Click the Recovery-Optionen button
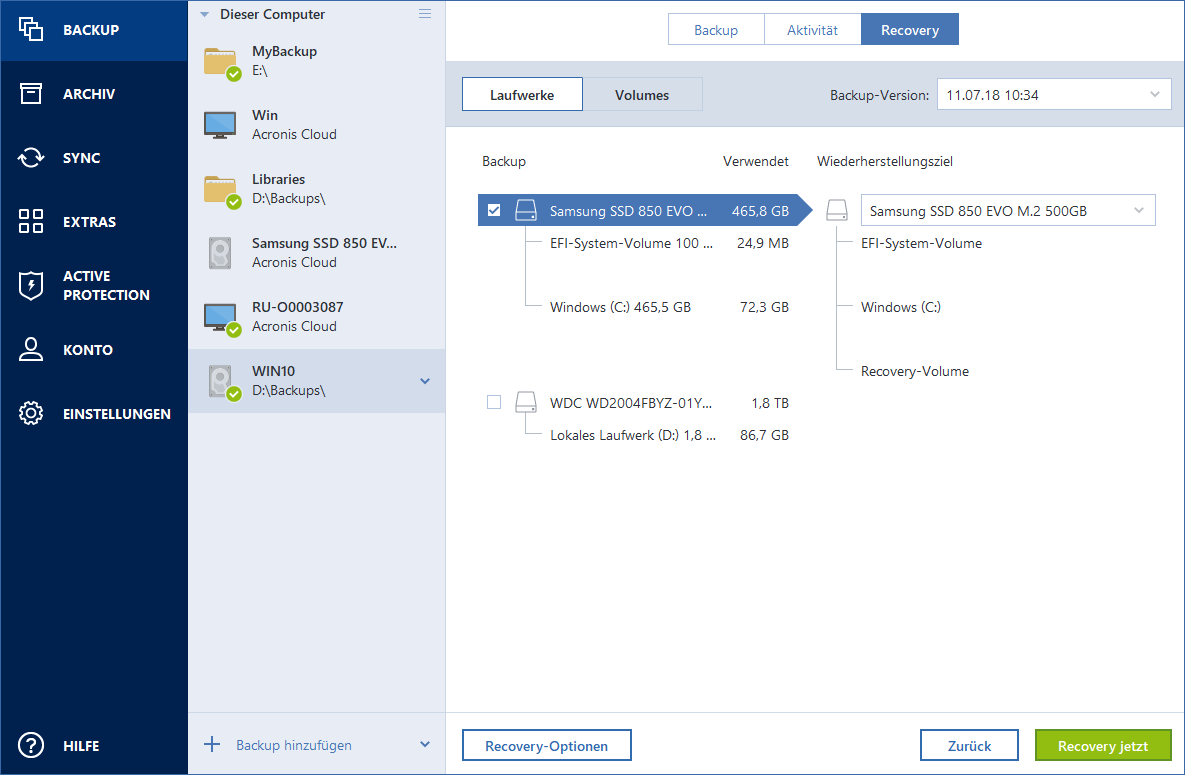Viewport: 1185px width, 775px height. [x=547, y=746]
